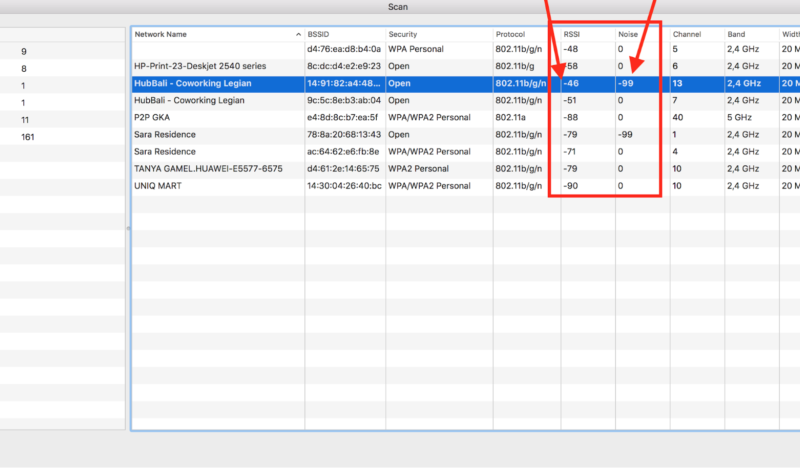
Task: Click the 5 GHz band cell
Action: click(x=739, y=117)
